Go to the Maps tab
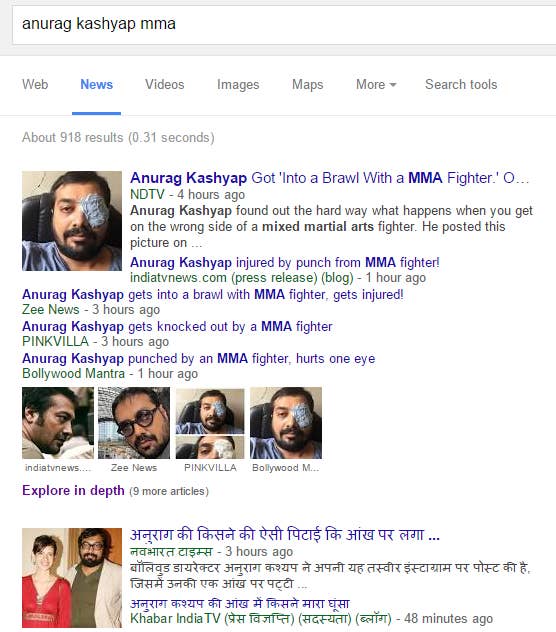Image resolution: width=556 pixels, height=632 pixels. pos(308,85)
